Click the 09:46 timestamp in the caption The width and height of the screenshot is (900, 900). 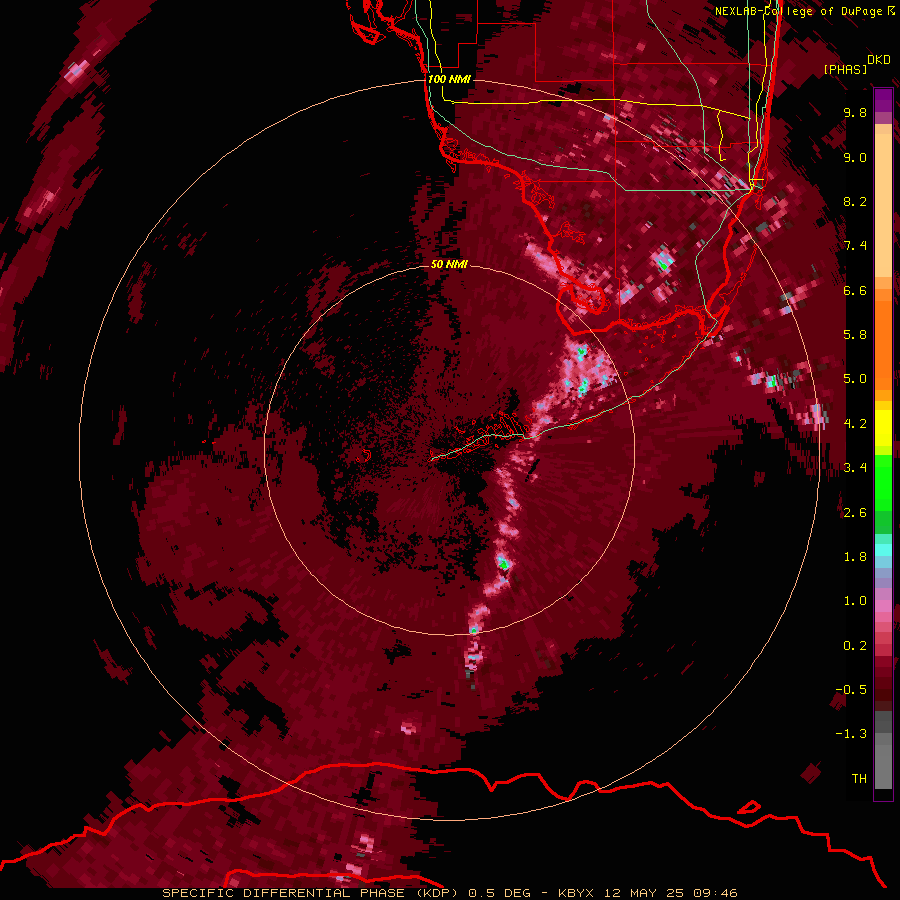pyautogui.click(x=715, y=893)
